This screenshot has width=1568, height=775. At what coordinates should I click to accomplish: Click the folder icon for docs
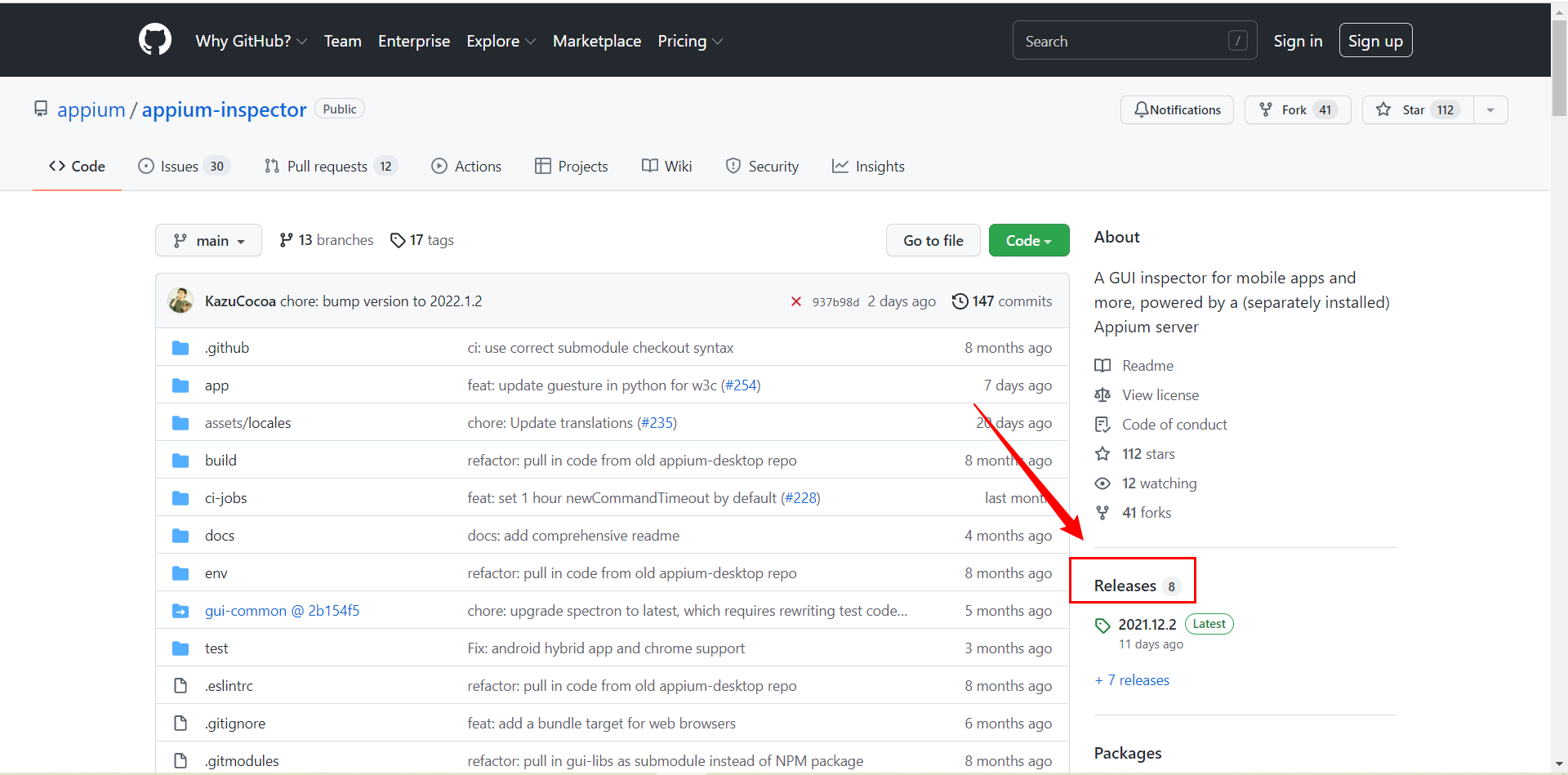[180, 536]
